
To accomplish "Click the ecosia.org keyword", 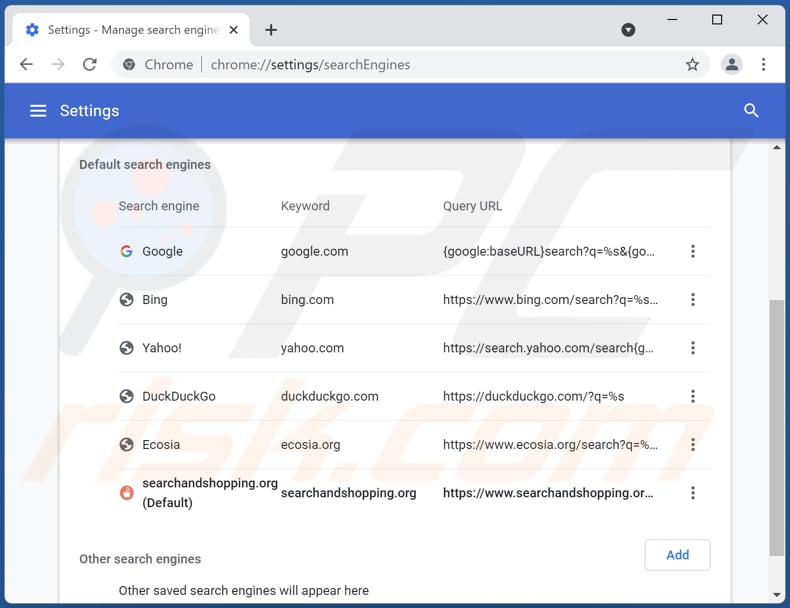I will [310, 445].
